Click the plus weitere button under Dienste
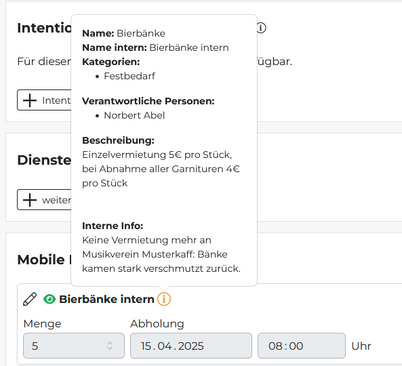402x366 pixels. click(x=44, y=200)
